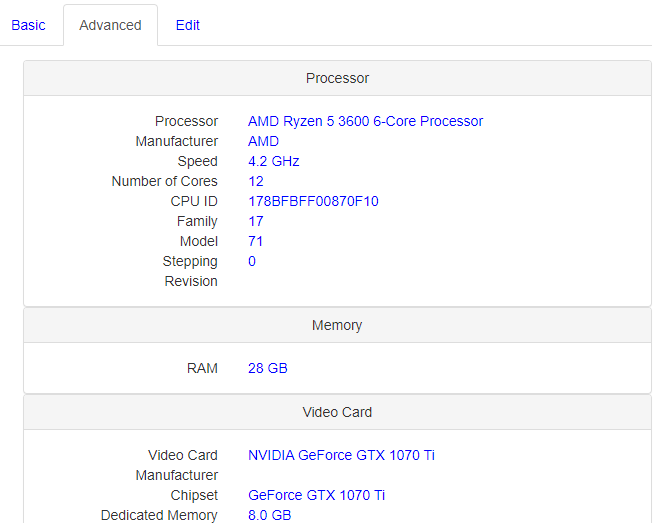Click the 28 GB RAM value
The width and height of the screenshot is (661, 523).
click(268, 368)
